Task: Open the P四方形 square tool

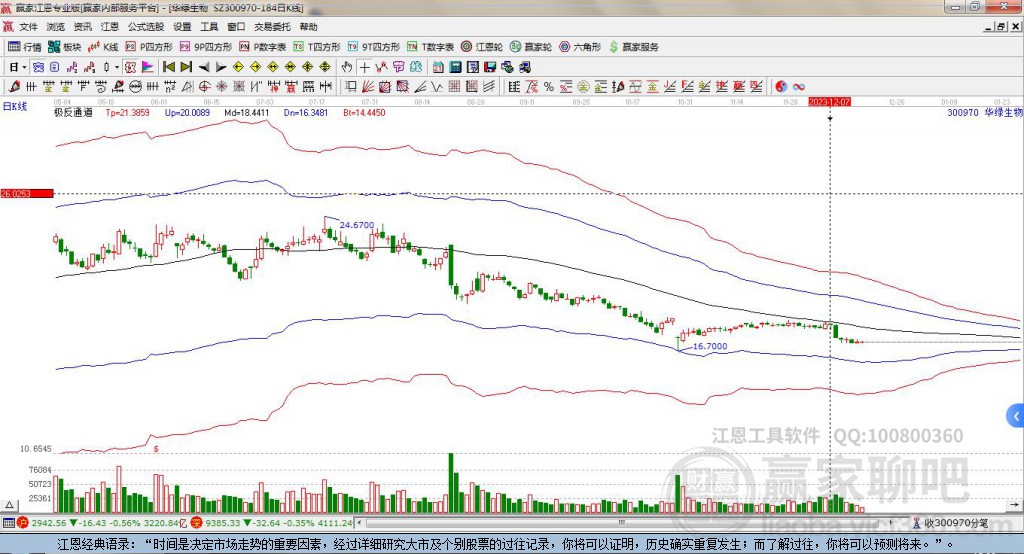Action: click(x=150, y=46)
